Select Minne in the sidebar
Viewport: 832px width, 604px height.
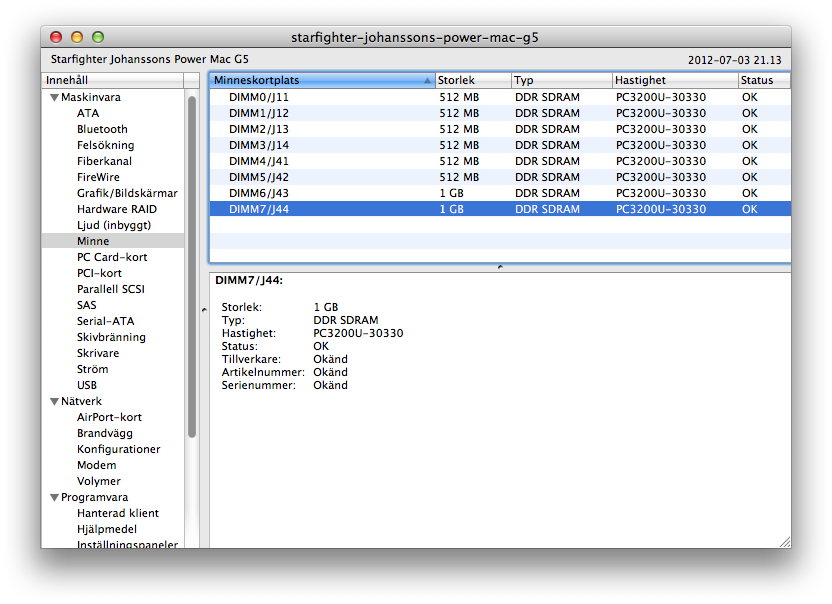point(113,241)
